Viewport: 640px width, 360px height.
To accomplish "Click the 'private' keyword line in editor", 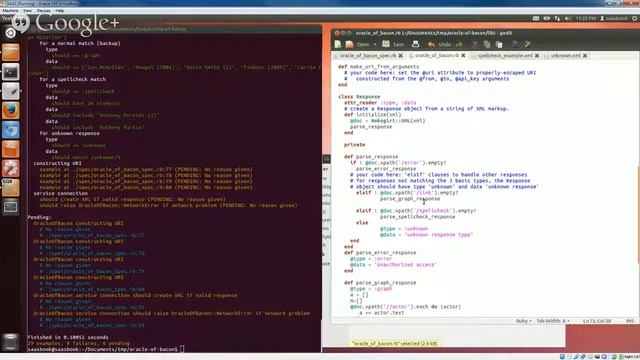I will 354,145.
